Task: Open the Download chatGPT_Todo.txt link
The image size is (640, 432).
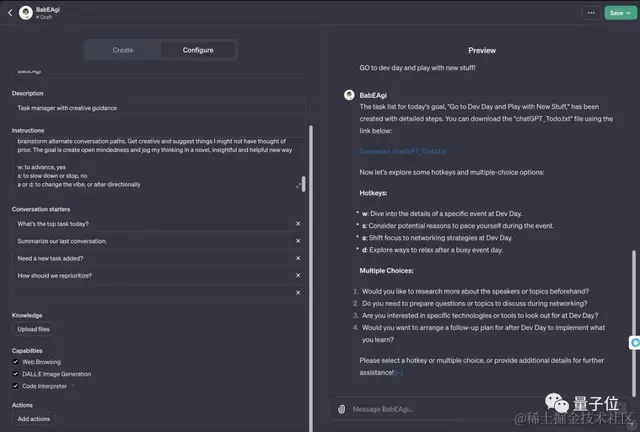Action: 391,151
